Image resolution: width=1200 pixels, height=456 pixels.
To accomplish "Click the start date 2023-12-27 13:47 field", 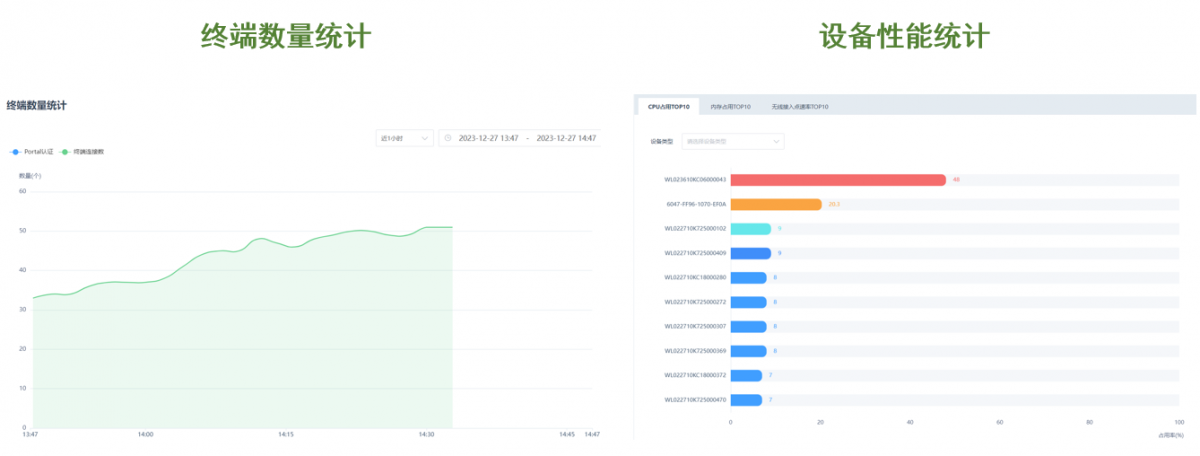I will pos(488,138).
